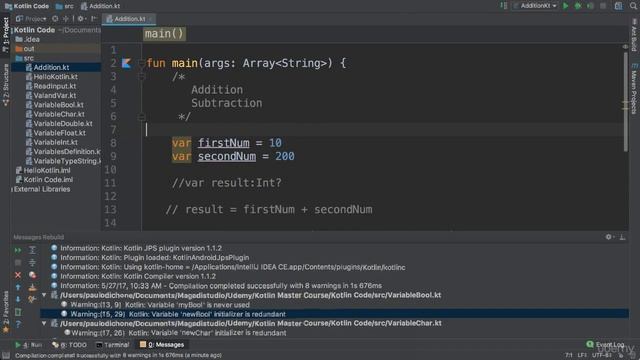This screenshot has height=360, width=640.
Task: Click the red X close icon in Messages panel
Action: 18,275
